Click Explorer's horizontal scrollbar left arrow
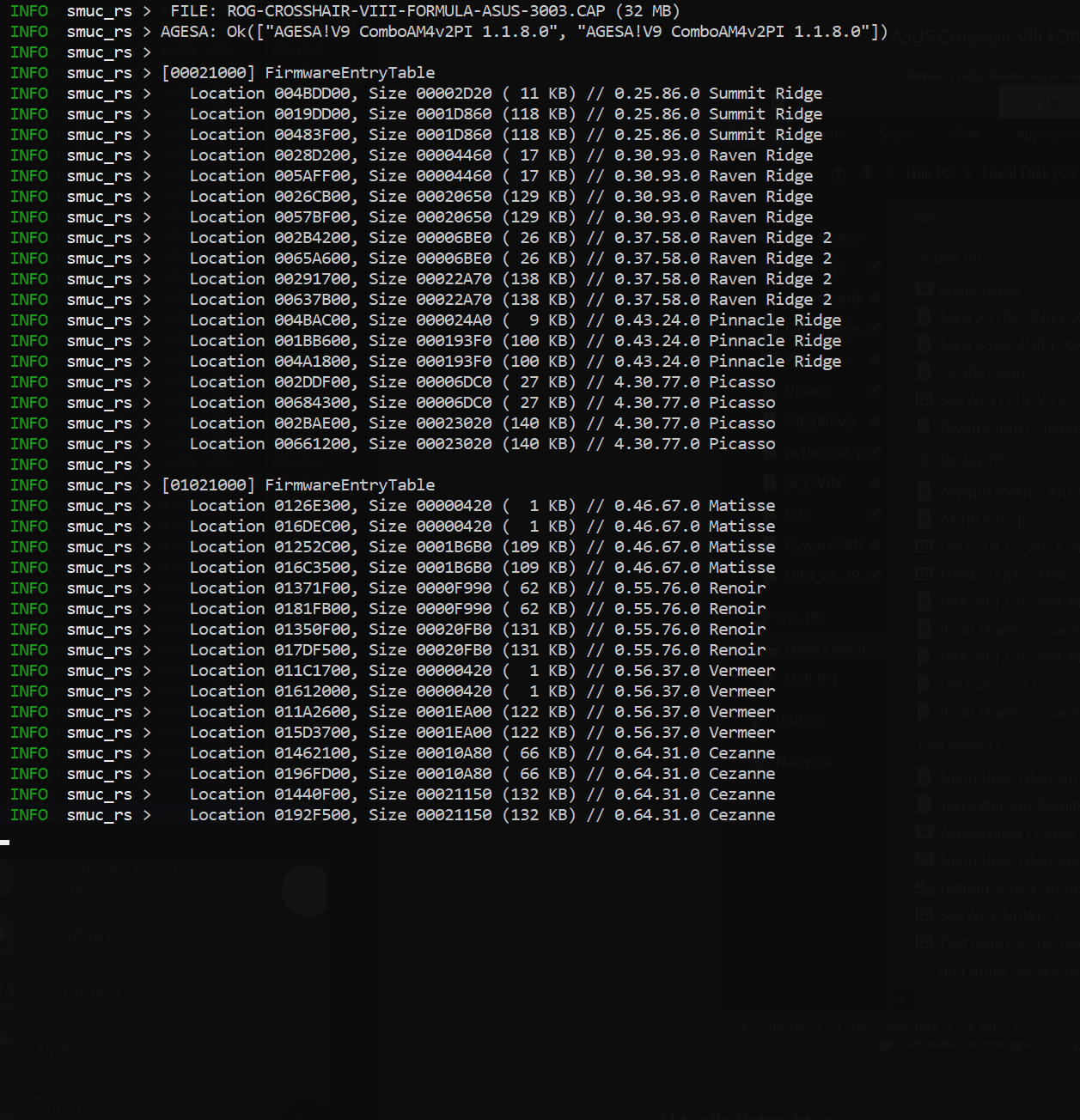This screenshot has width=1080, height=1120. 901,1001
